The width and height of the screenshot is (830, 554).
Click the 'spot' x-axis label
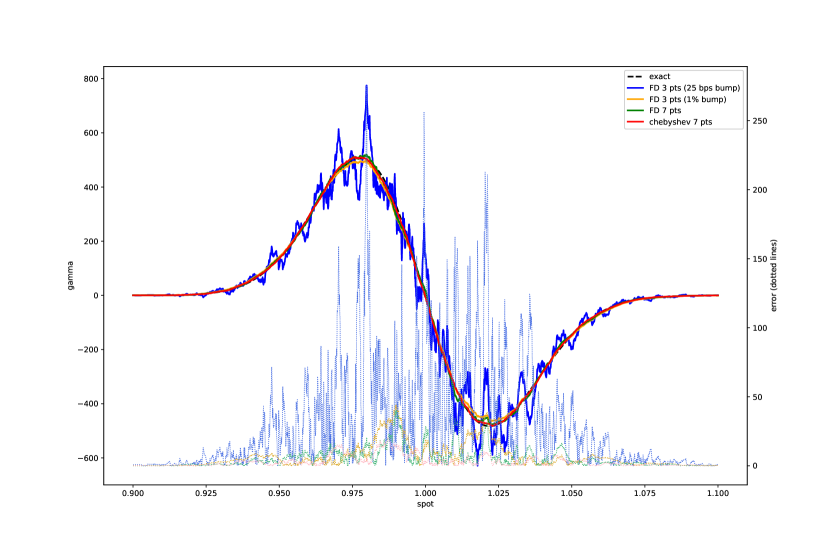[x=425, y=504]
